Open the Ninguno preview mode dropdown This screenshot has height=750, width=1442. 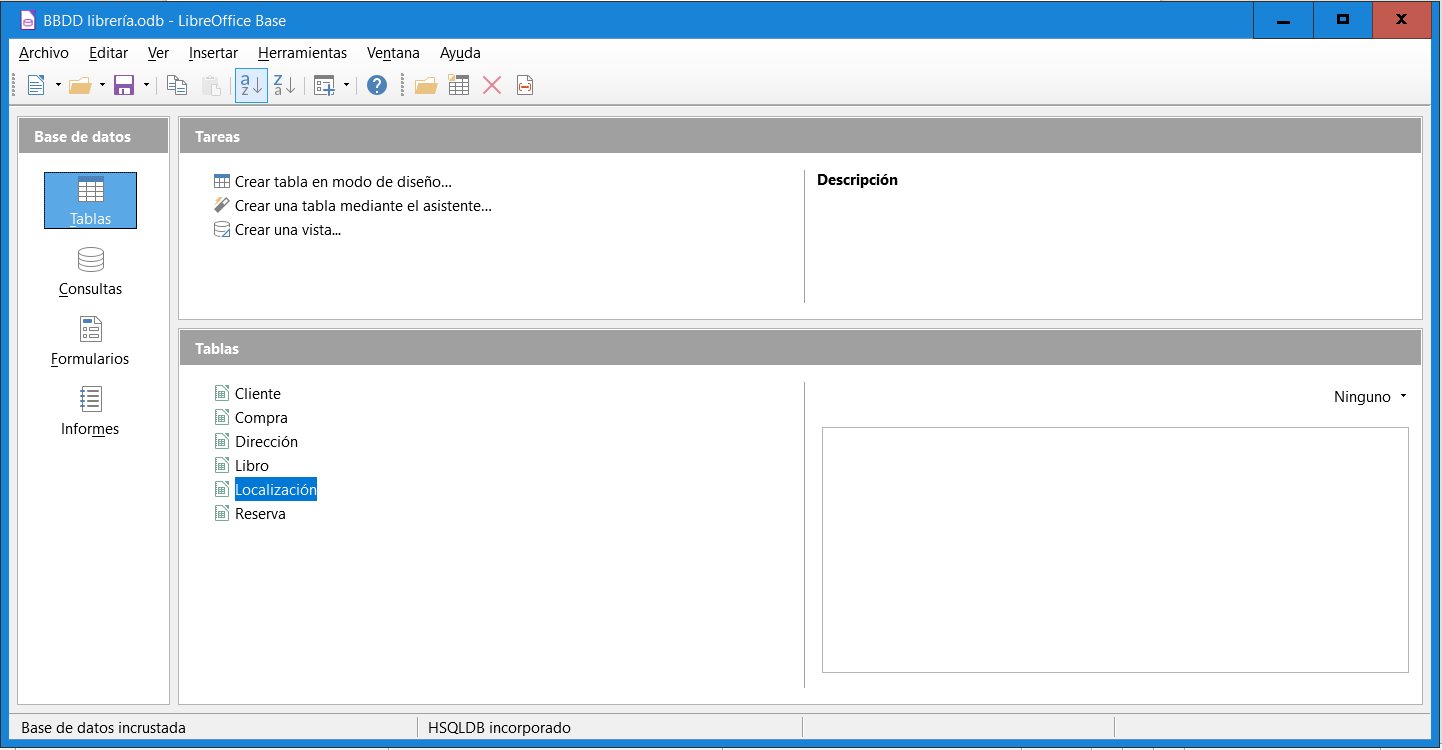(x=1370, y=397)
